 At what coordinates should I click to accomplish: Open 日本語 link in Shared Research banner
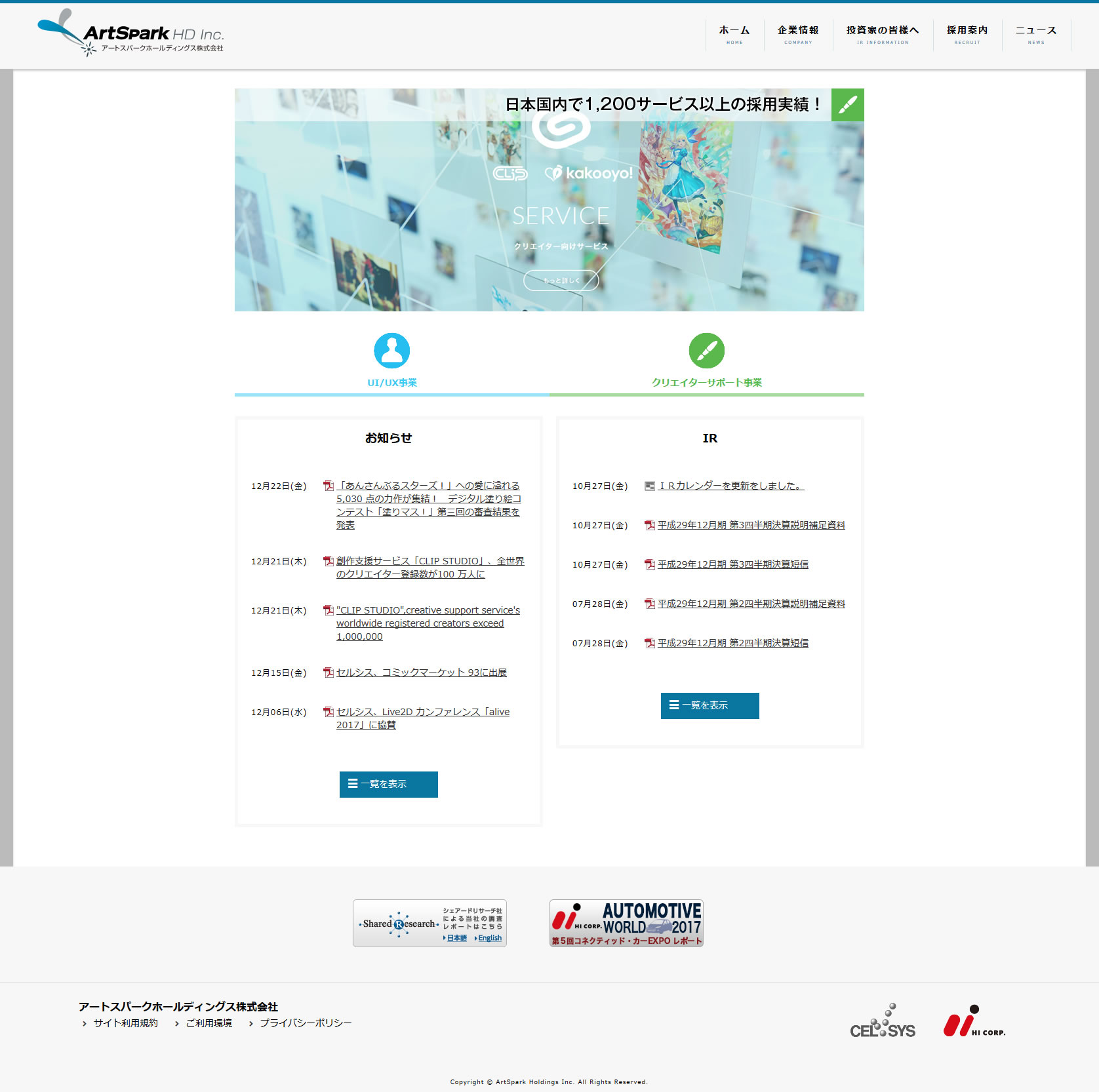pos(456,938)
